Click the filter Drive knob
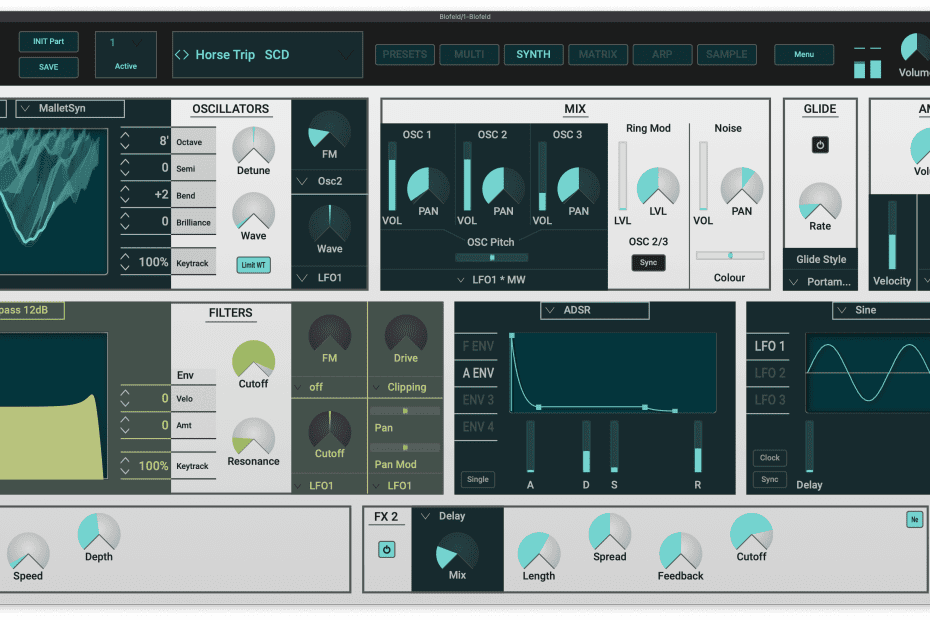The image size is (930, 620). click(x=405, y=334)
